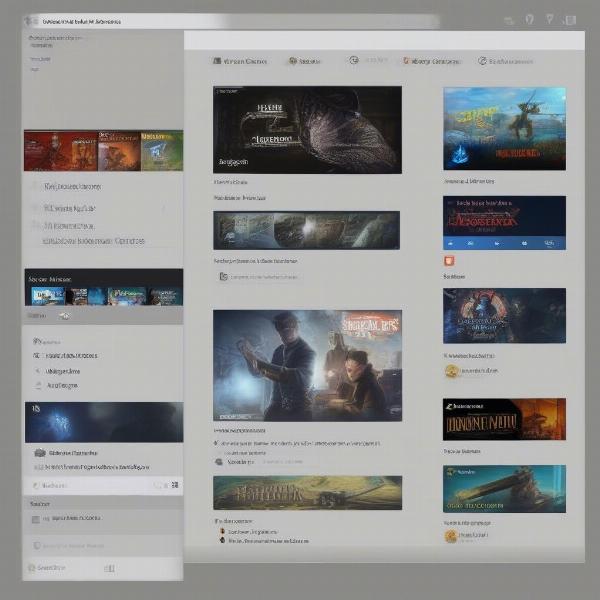The width and height of the screenshot is (600, 600).
Task: Open the dark creature emblem artwork in the right column
Action: coord(504,316)
